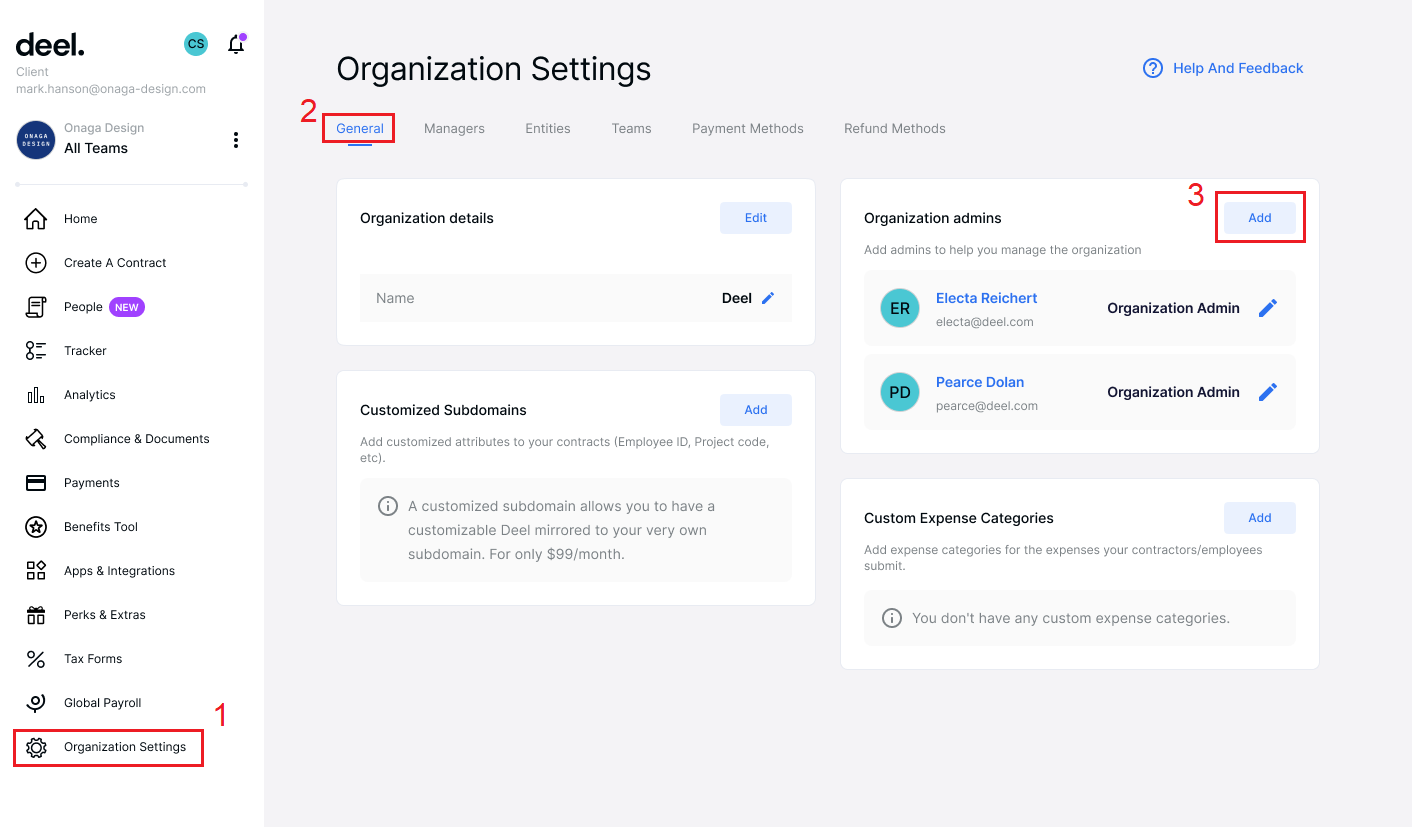Select the Tracker icon
The height and width of the screenshot is (827, 1412).
37,350
